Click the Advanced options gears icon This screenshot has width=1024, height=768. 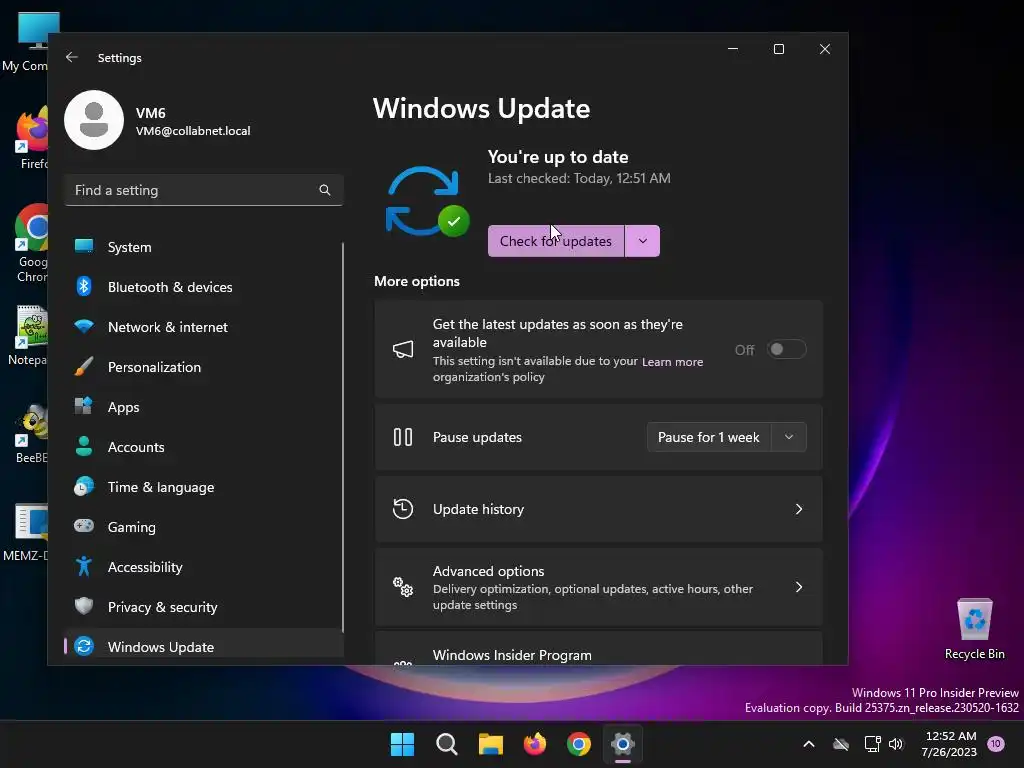tap(403, 587)
